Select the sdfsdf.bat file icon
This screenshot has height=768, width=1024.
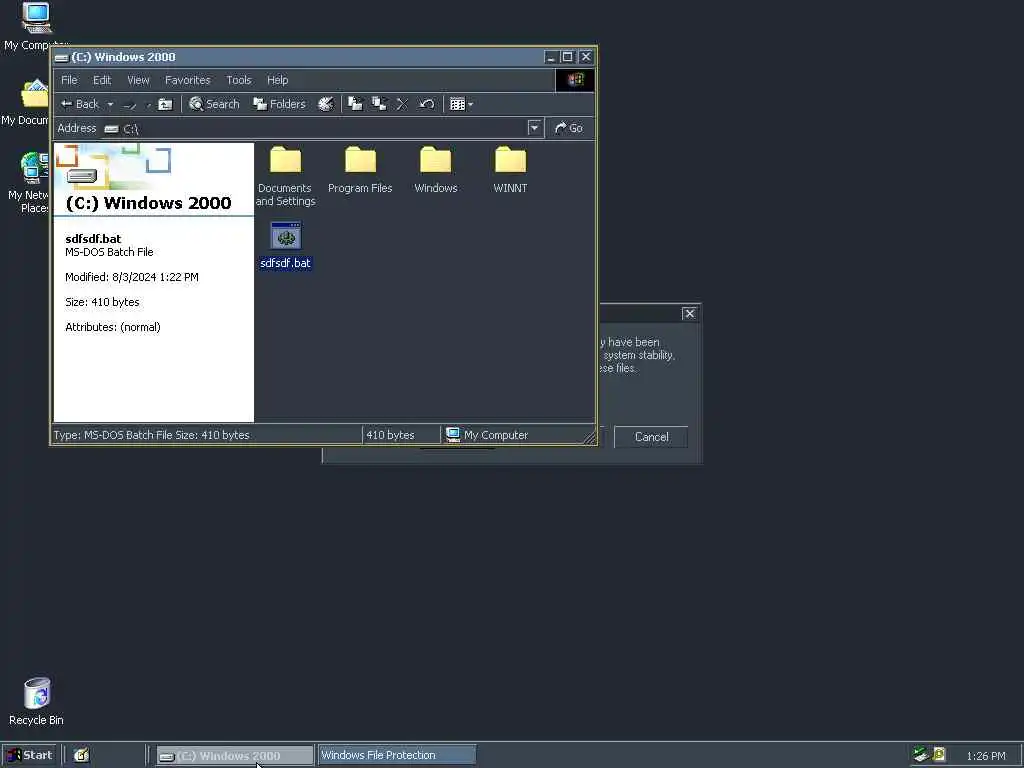pyautogui.click(x=286, y=235)
